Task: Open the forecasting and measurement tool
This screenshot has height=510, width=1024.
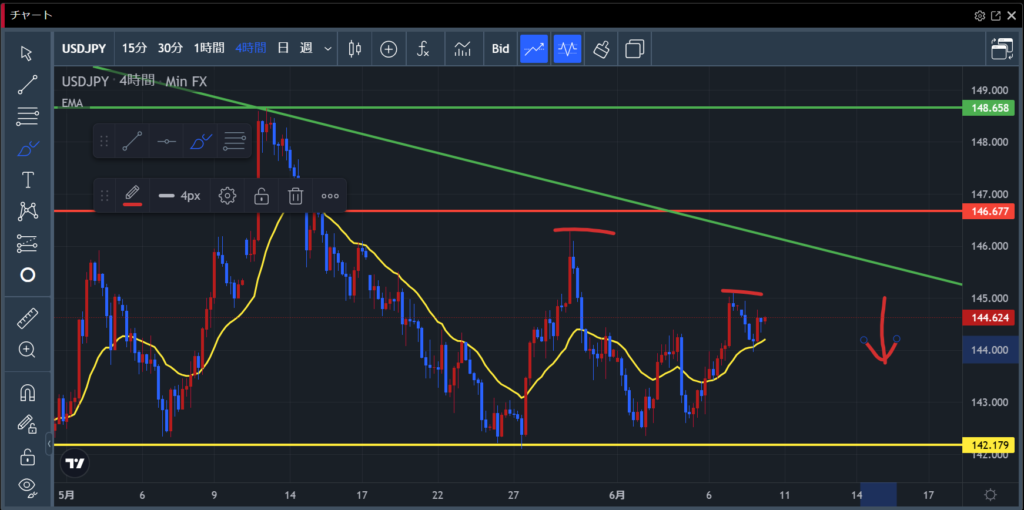Action: [27, 244]
